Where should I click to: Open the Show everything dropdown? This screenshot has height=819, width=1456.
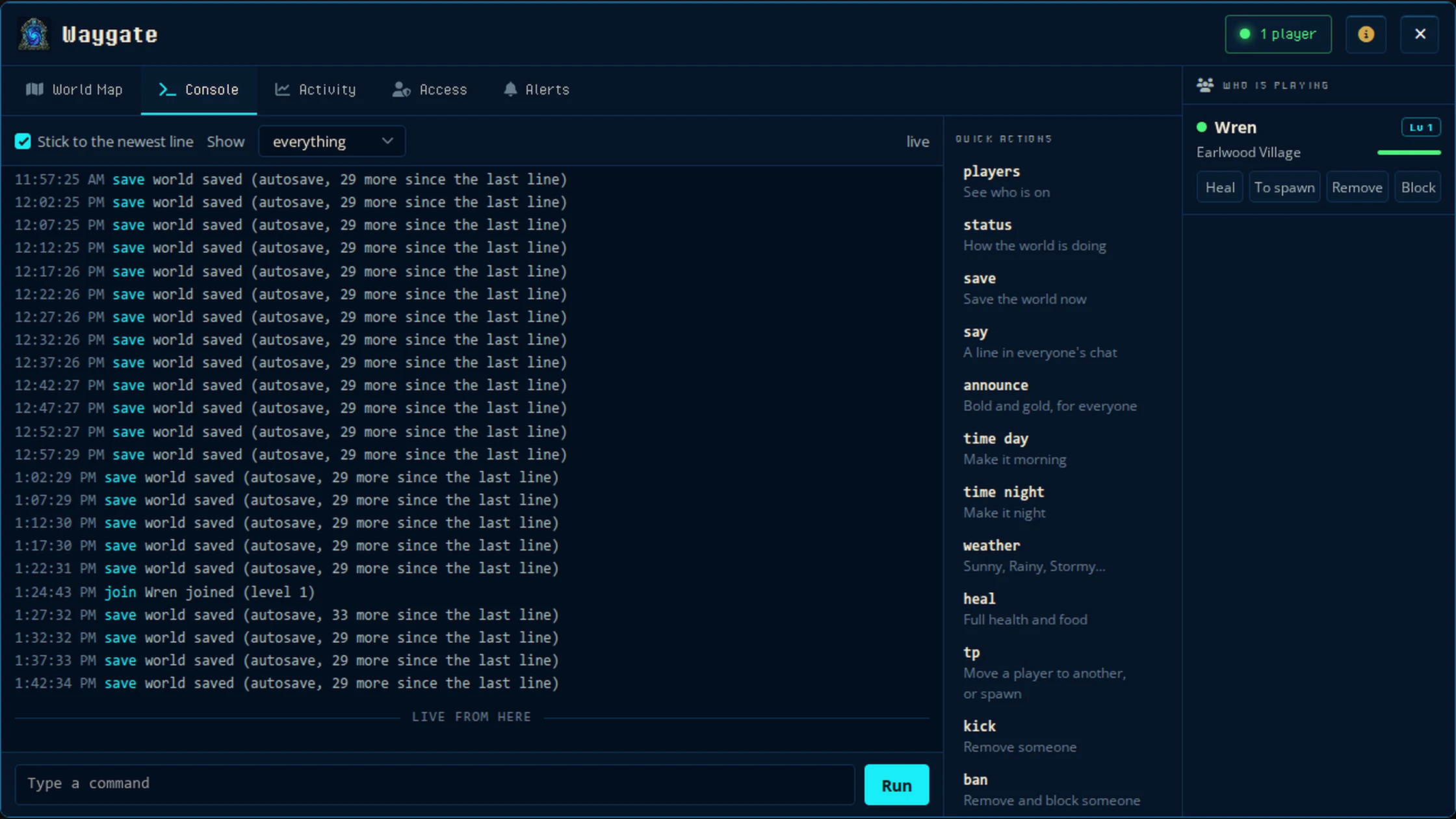331,141
